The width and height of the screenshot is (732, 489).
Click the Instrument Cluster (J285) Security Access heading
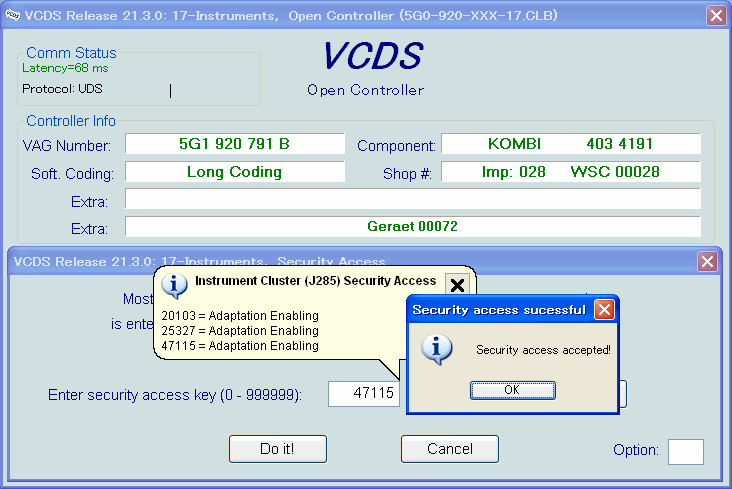pyautogui.click(x=316, y=281)
